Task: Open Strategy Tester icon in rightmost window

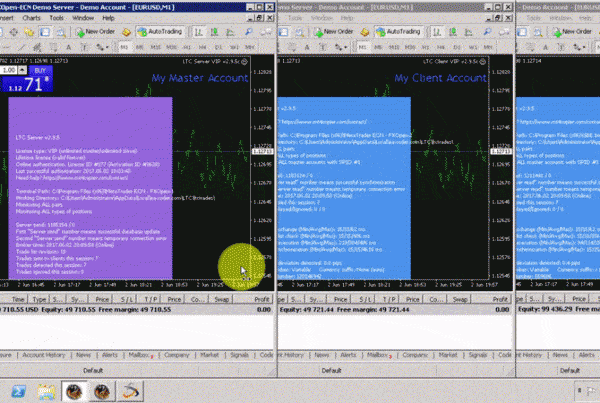Action: click(538, 33)
